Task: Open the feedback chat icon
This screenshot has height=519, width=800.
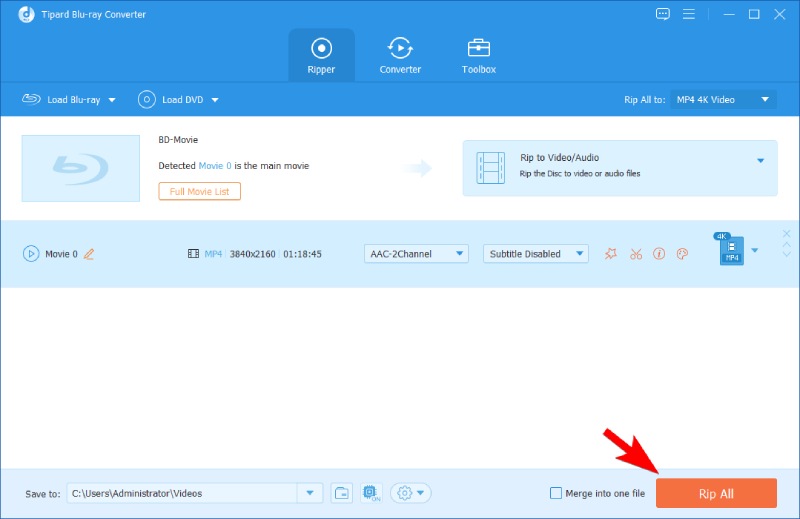Action: (x=663, y=14)
